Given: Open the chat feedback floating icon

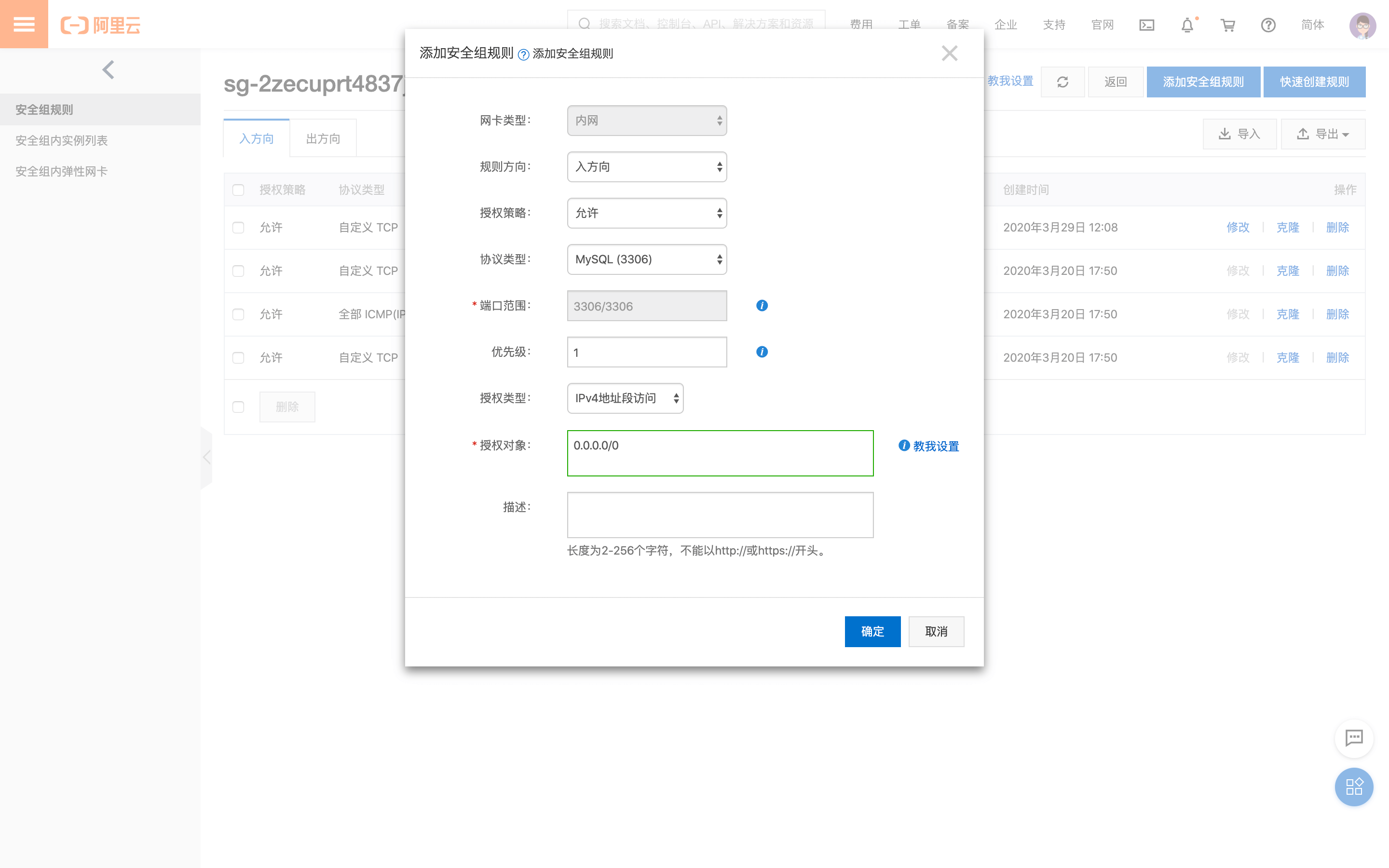Looking at the screenshot, I should pos(1354,738).
